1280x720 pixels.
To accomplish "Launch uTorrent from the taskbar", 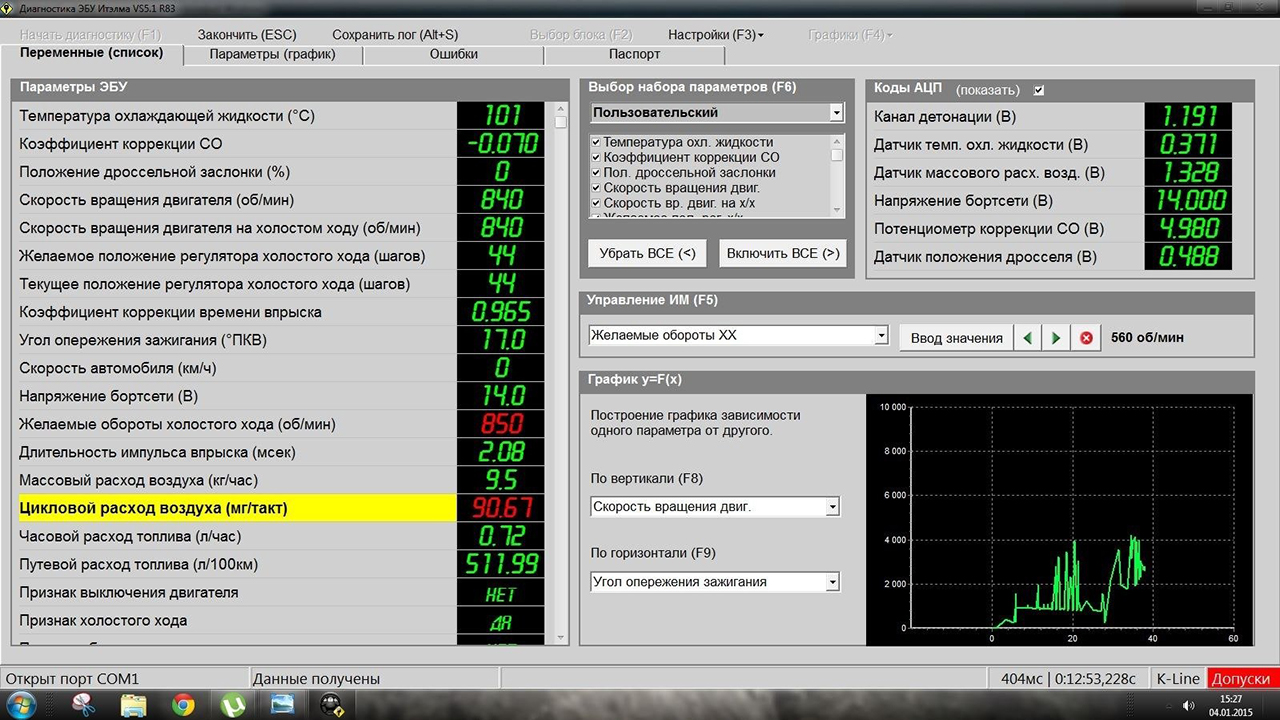I will click(x=232, y=705).
